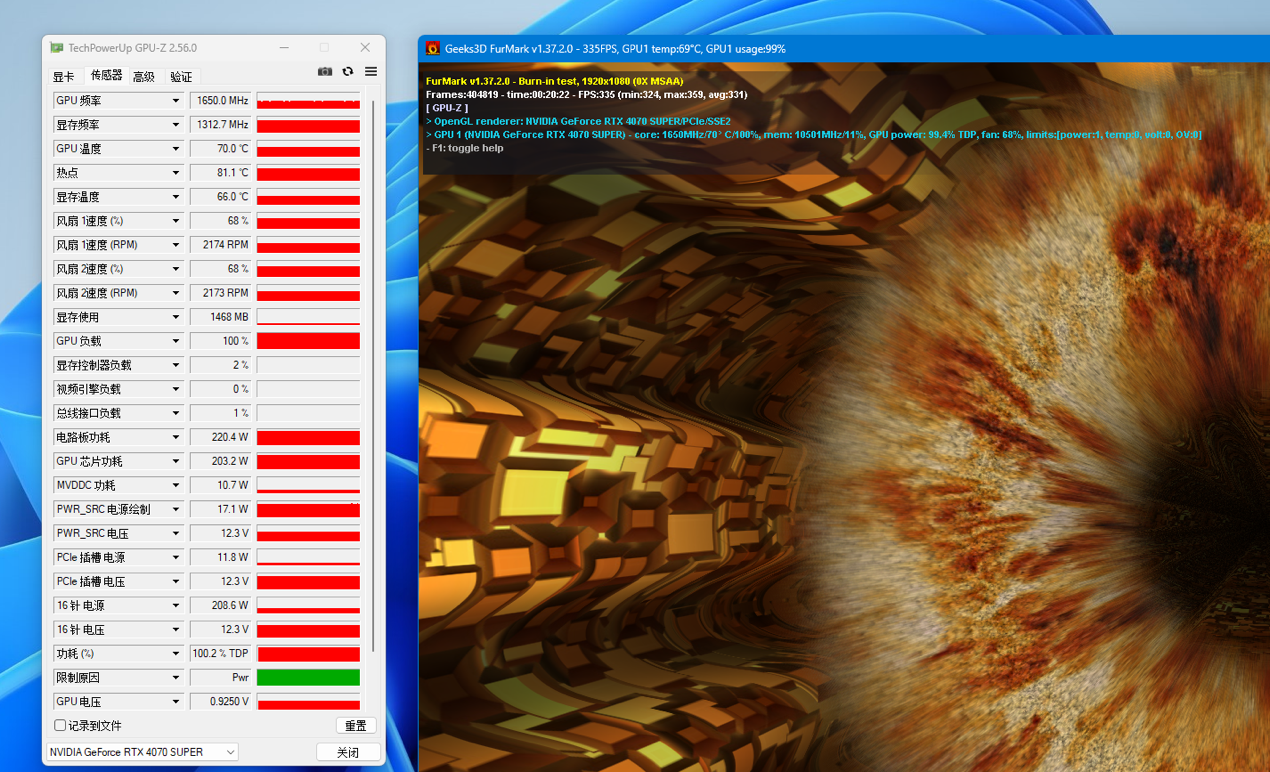The width and height of the screenshot is (1270, 772).
Task: Click the 2174 RPM fan speed value
Action: click(220, 245)
